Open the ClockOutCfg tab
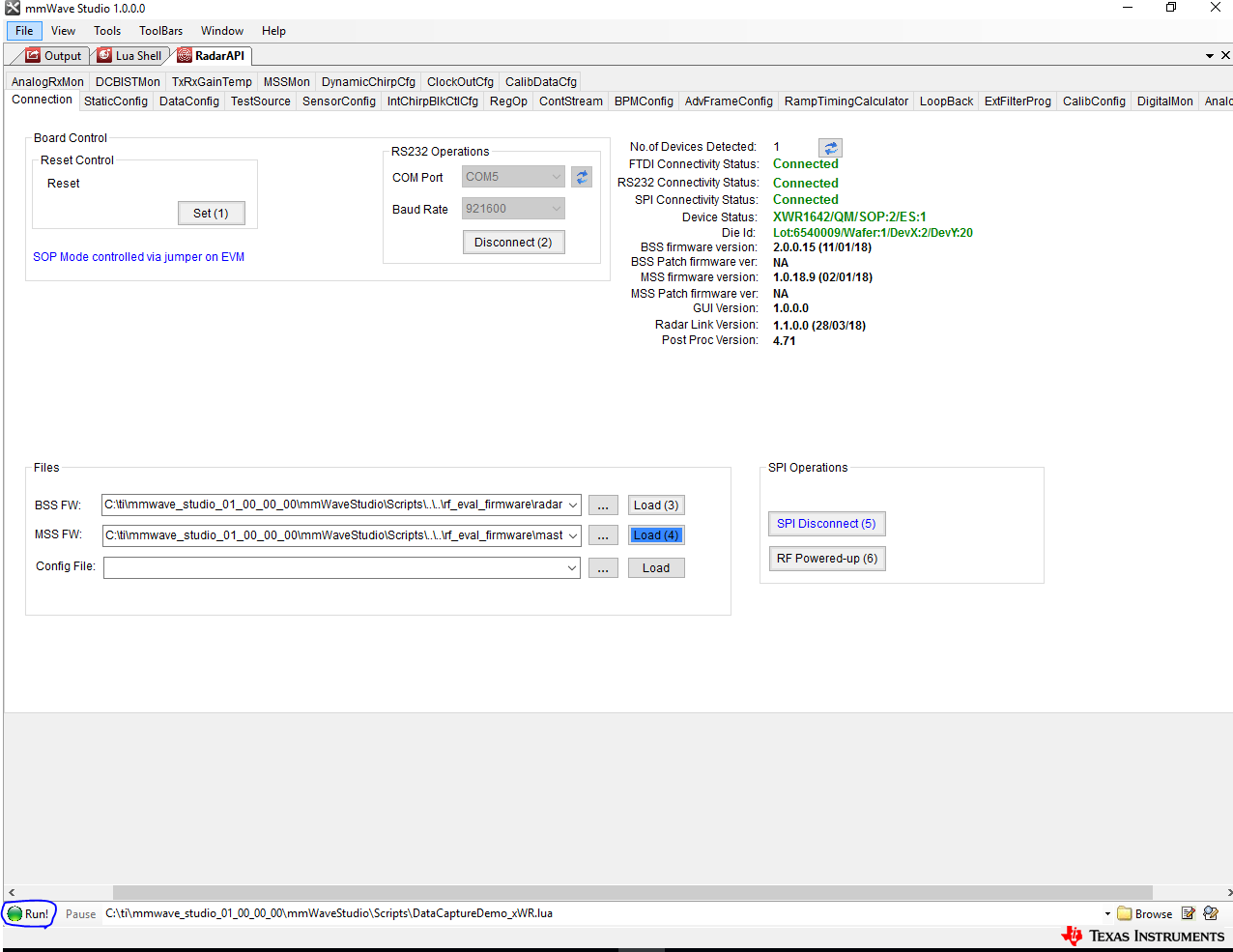The width and height of the screenshot is (1233, 952). click(x=460, y=82)
